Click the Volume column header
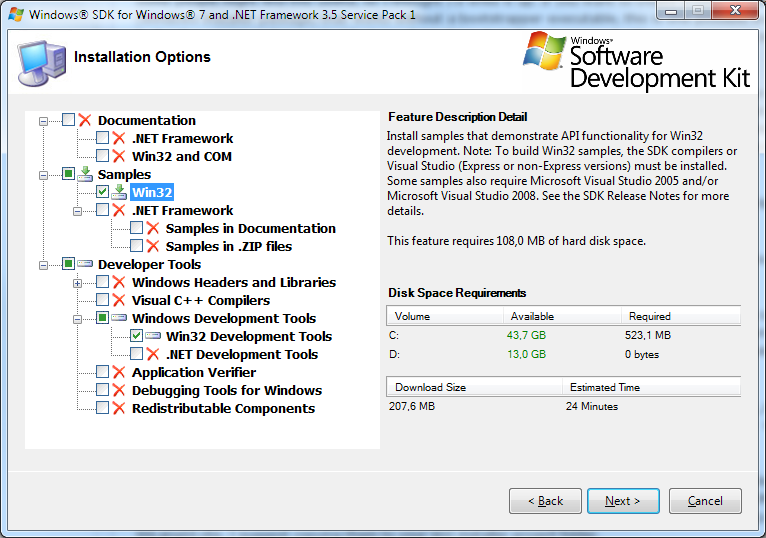766x538 pixels. coord(445,316)
